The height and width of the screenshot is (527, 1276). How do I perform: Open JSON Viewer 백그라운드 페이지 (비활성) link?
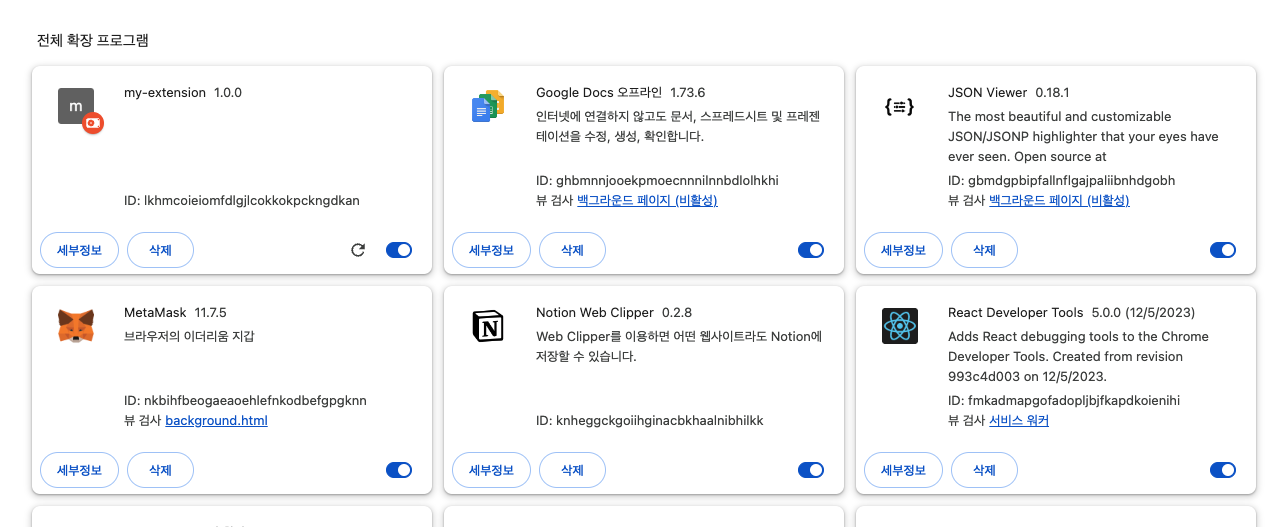pyautogui.click(x=1059, y=201)
